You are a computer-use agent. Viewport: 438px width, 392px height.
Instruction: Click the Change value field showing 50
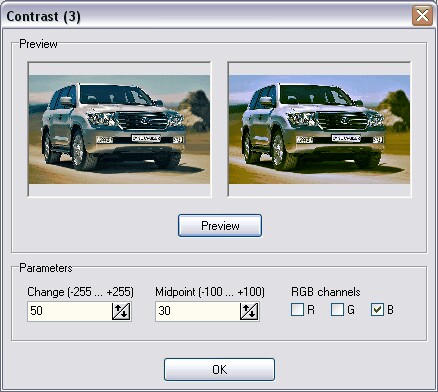pyautogui.click(x=69, y=311)
